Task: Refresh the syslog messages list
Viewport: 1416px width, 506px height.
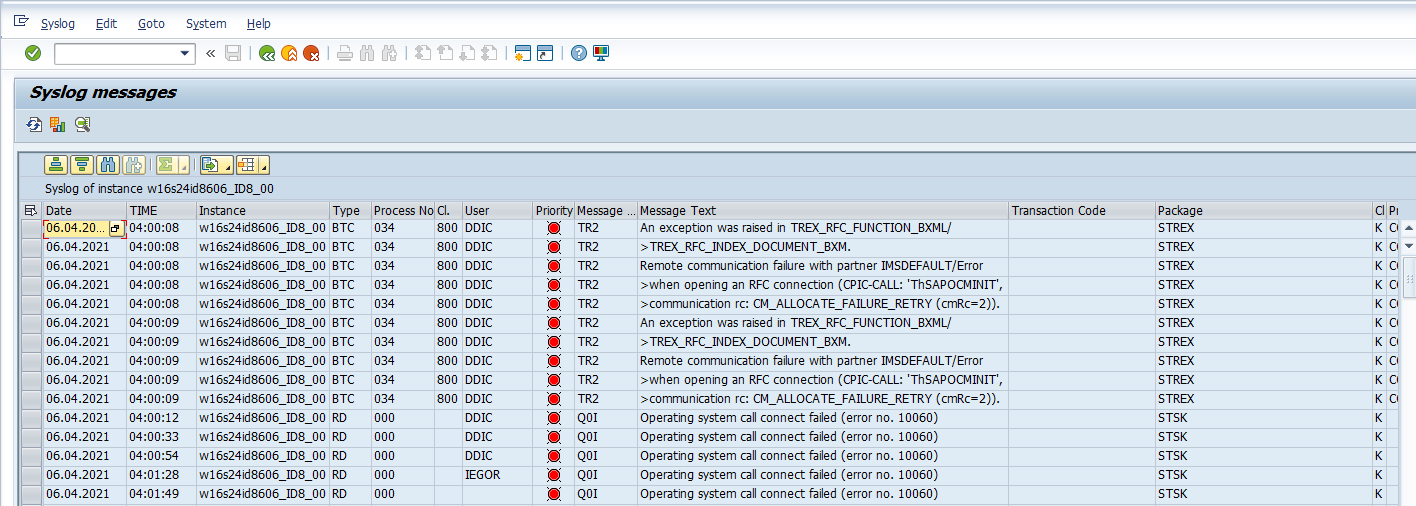Action: [x=34, y=124]
